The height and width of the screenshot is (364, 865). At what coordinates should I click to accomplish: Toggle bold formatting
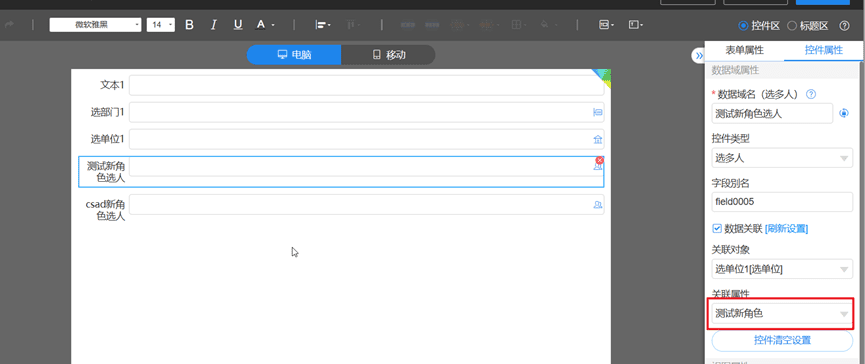[189, 25]
